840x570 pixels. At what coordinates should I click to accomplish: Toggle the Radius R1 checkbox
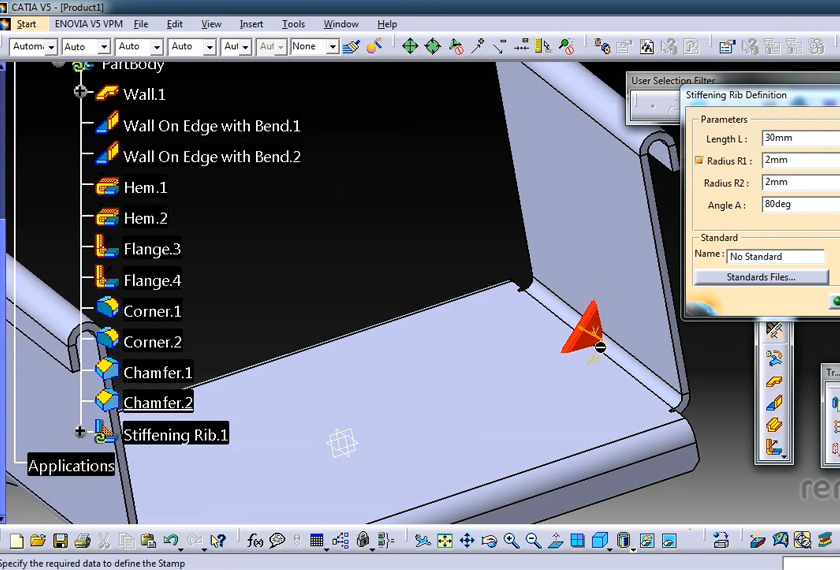(698, 160)
